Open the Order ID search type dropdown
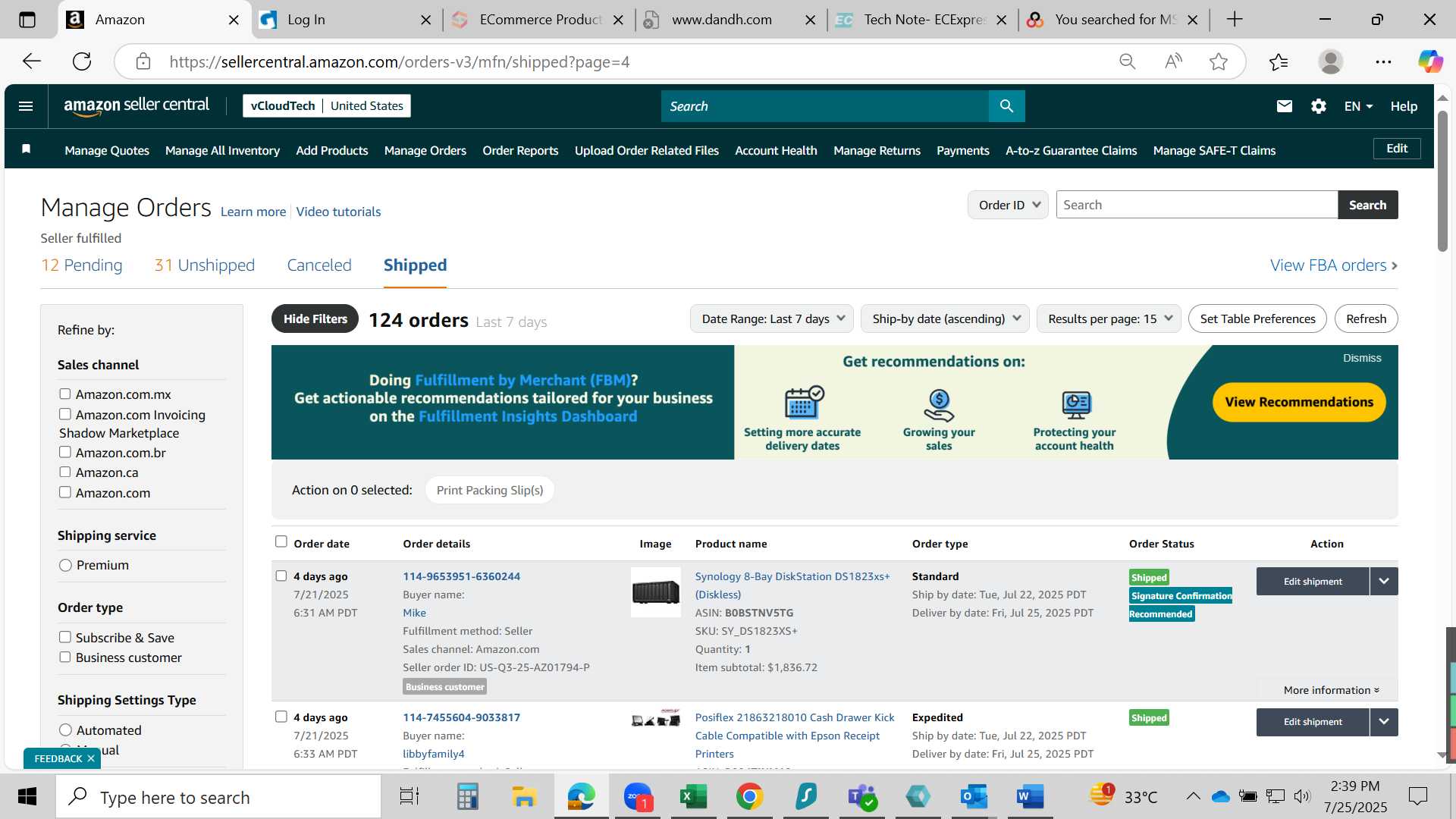The height and width of the screenshot is (819, 1456). (1008, 205)
